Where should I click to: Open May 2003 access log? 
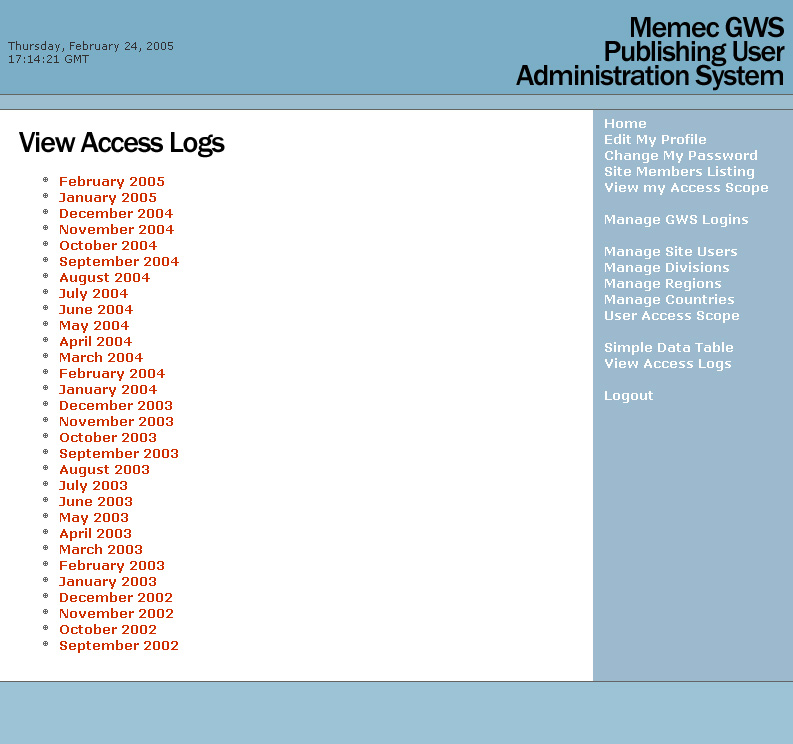click(94, 517)
